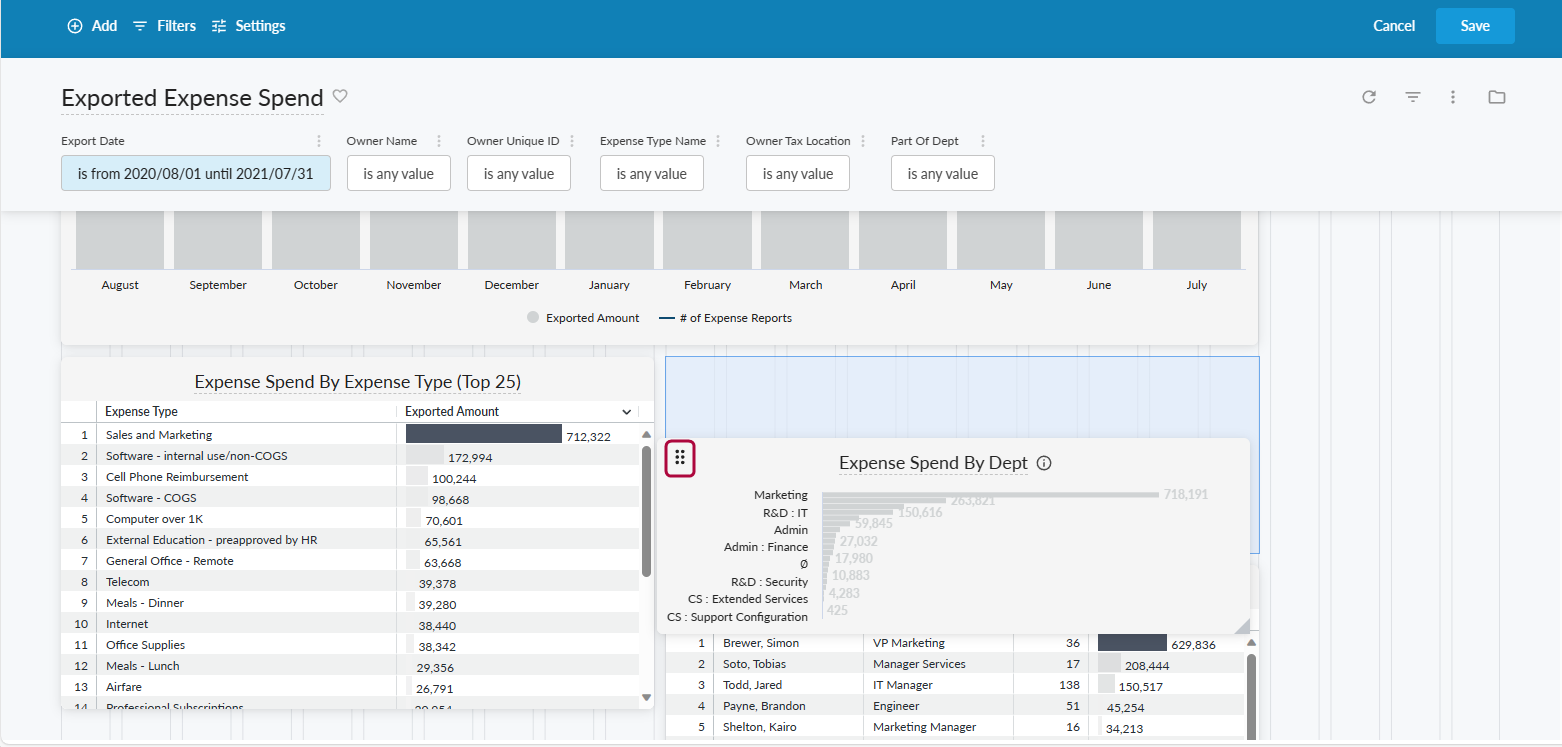
Task: Open the Owner Name 'is any value' dropdown
Action: click(x=398, y=172)
